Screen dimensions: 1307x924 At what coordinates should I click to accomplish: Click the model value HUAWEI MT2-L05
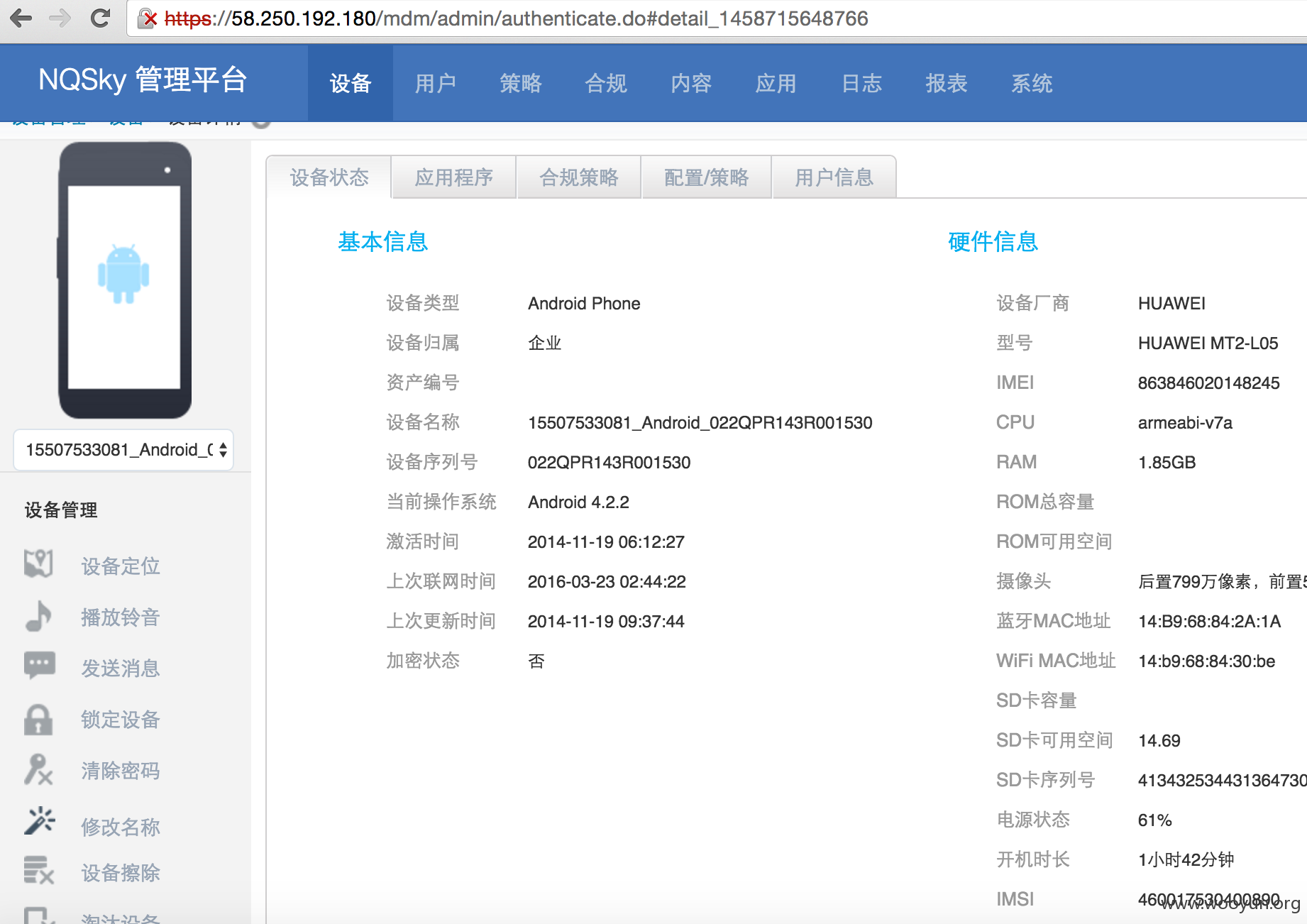pos(1208,343)
